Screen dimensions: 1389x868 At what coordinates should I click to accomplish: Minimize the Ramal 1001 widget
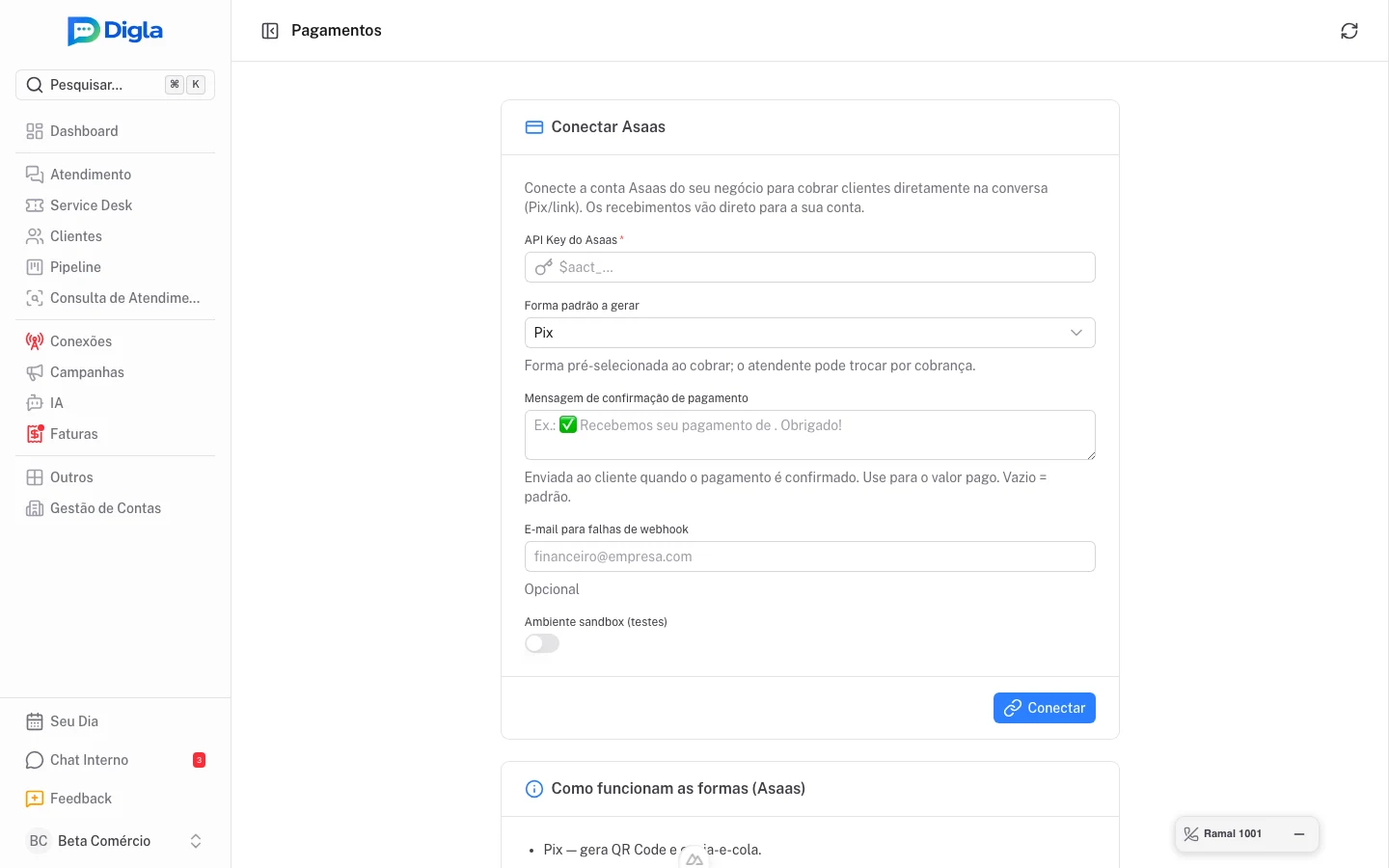click(x=1299, y=834)
